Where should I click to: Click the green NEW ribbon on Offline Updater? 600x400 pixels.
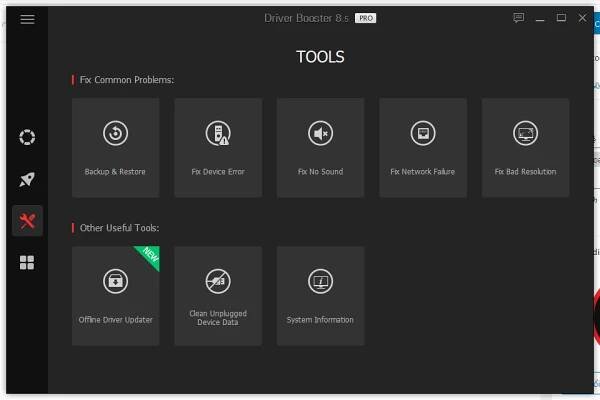pos(149,256)
